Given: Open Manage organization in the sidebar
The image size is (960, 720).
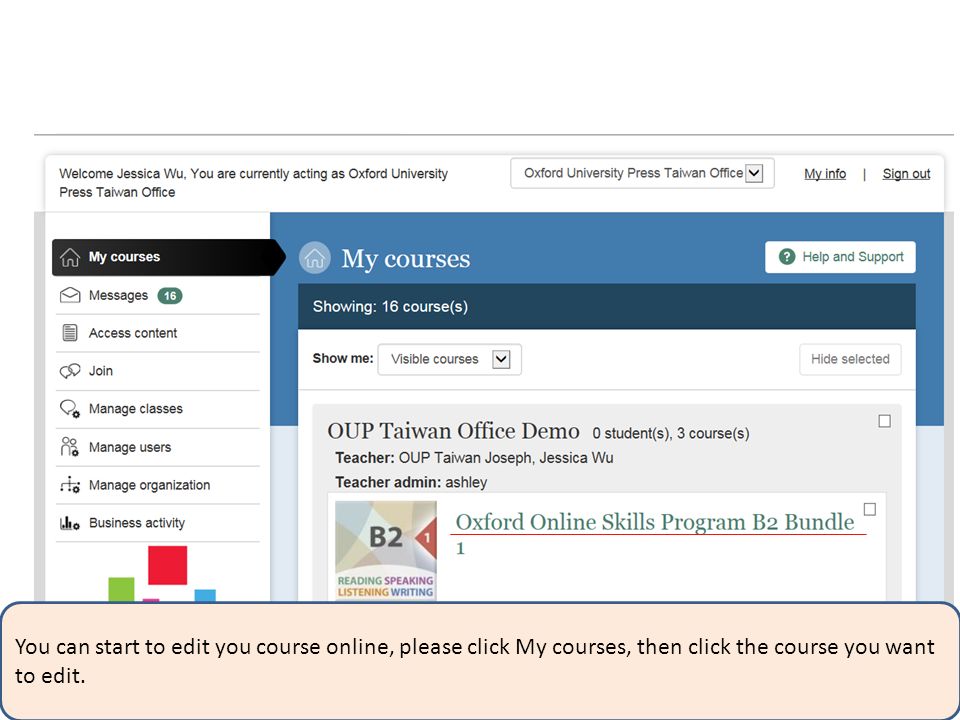Looking at the screenshot, I should (158, 485).
